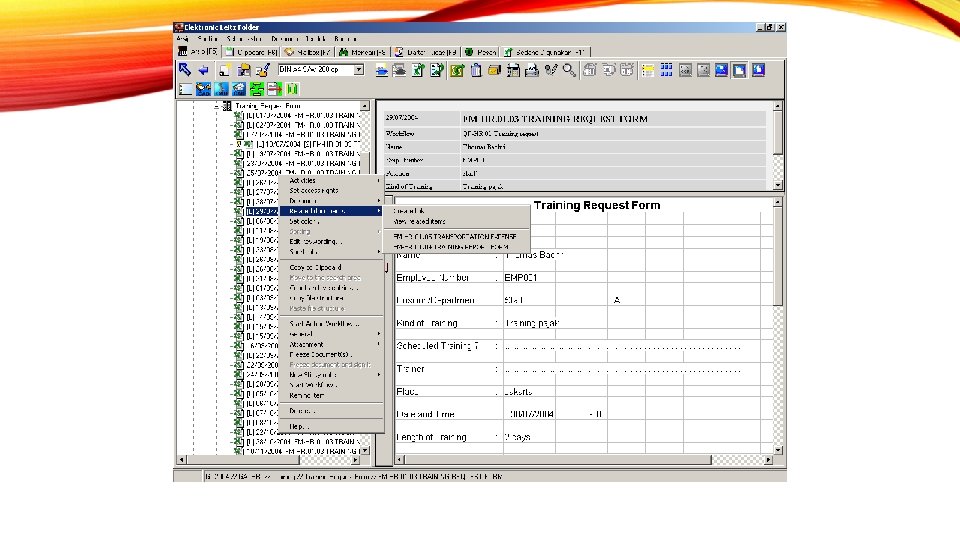Switch to the Mailbox [F7] tab
960x540 pixels.
pos(307,52)
